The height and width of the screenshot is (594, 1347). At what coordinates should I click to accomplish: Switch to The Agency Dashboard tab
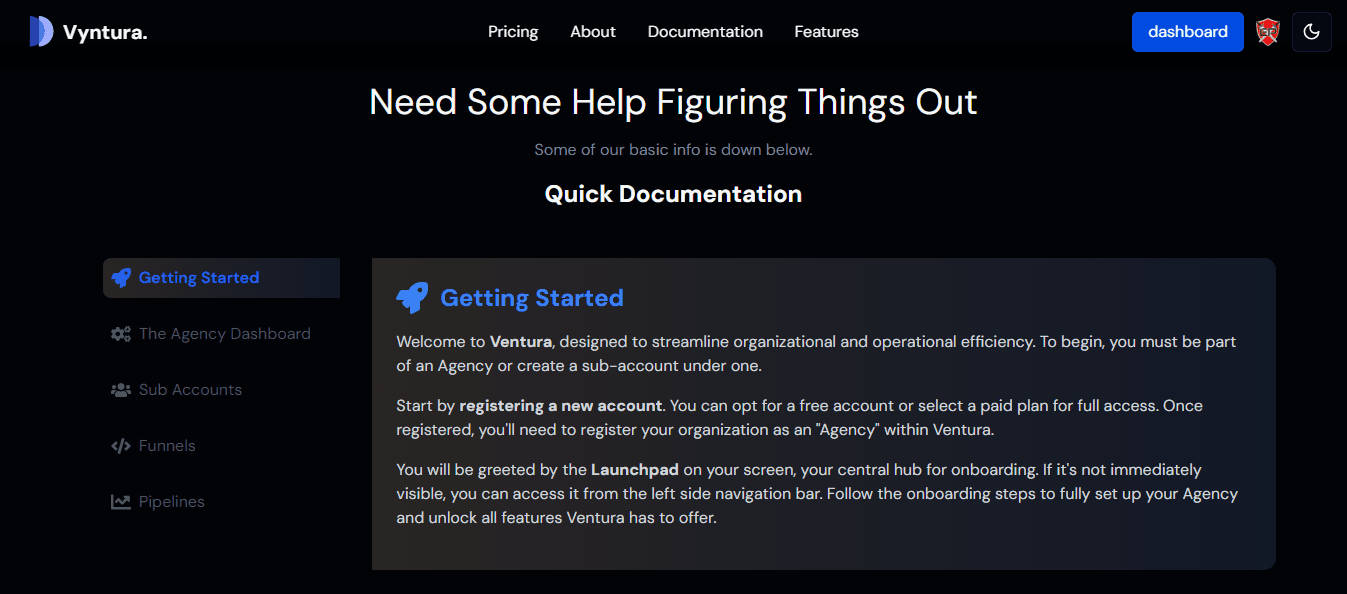tap(225, 334)
